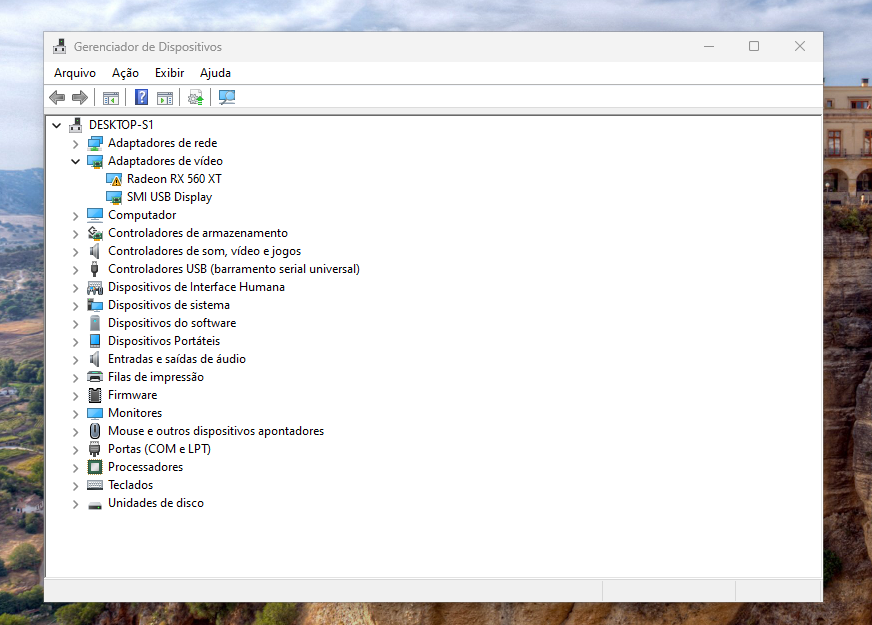Viewport: 872px width, 625px height.
Task: Select Filas de impressão label
Action: [156, 377]
